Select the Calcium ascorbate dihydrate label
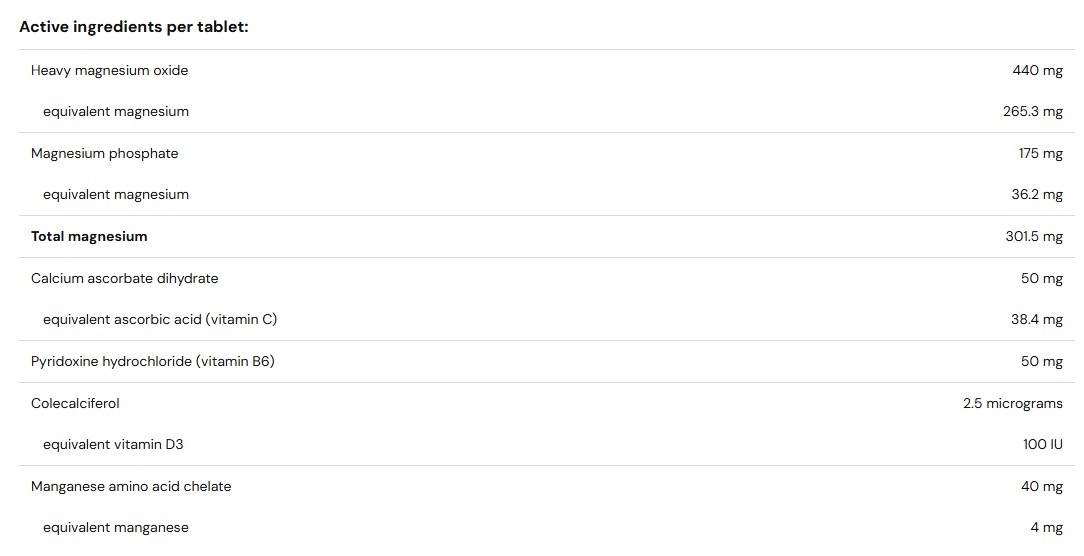This screenshot has width=1084, height=556. pos(124,278)
